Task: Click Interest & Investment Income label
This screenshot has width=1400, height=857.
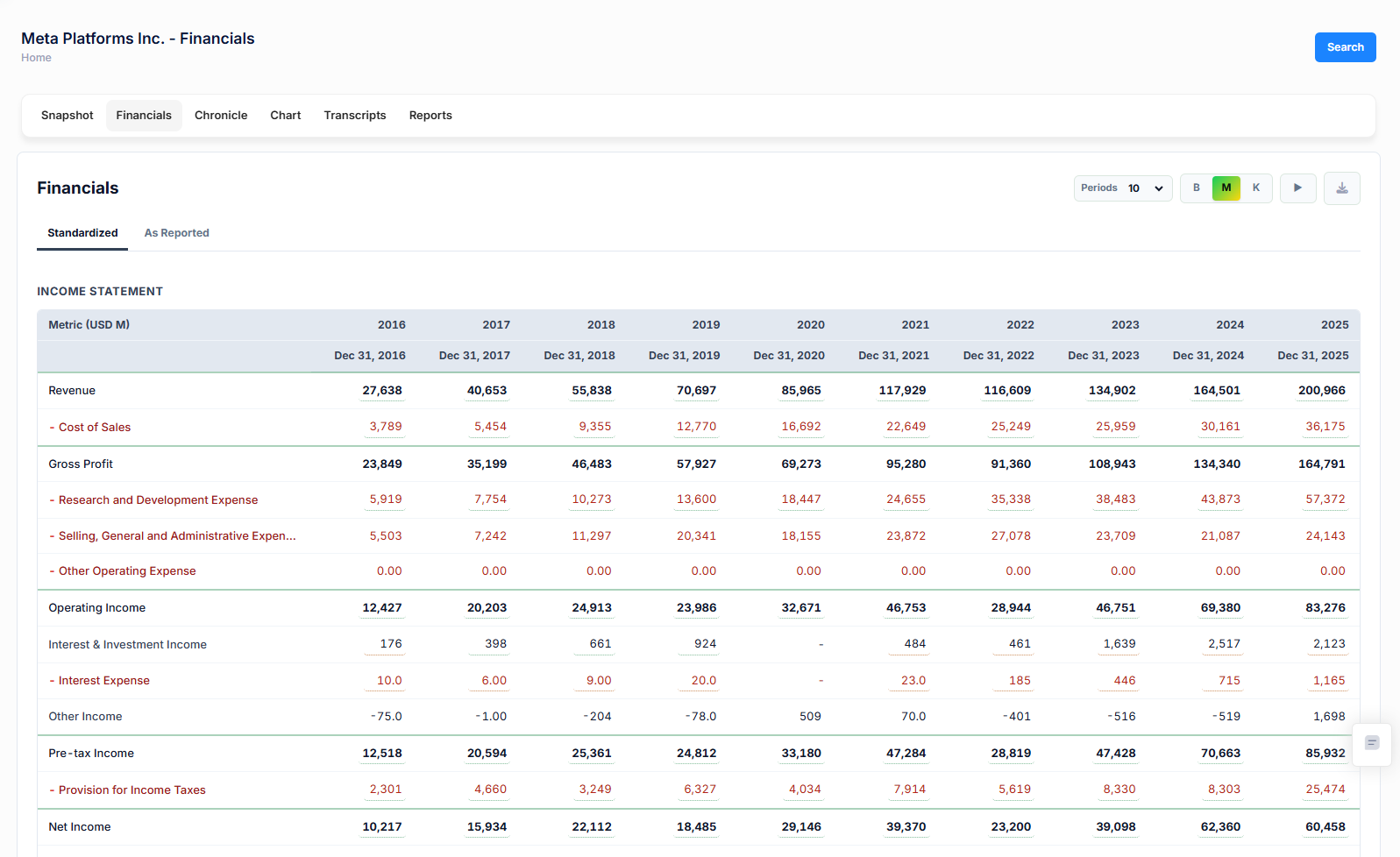Action: tap(128, 645)
